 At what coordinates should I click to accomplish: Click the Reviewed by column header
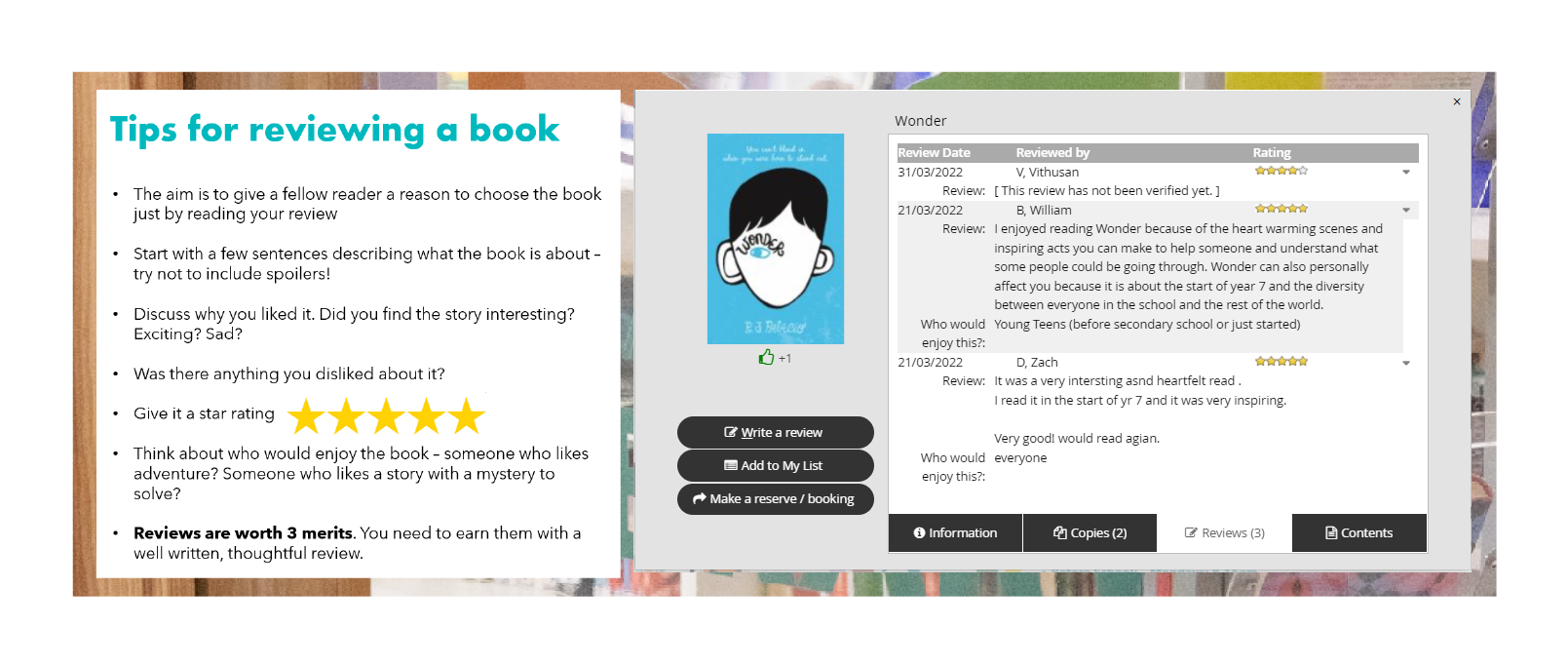coord(1052,153)
